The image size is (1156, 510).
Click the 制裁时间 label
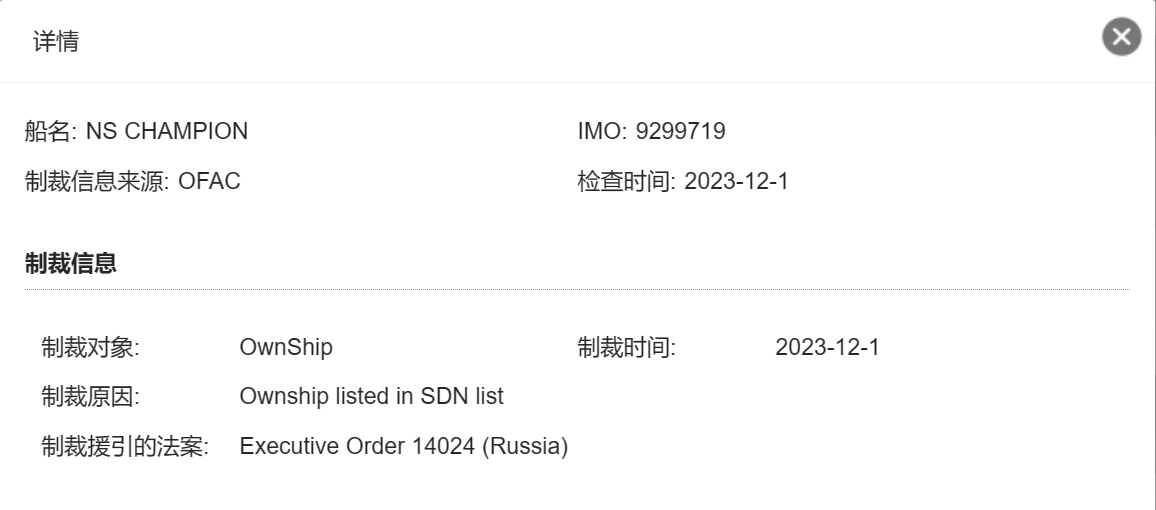[x=627, y=347]
